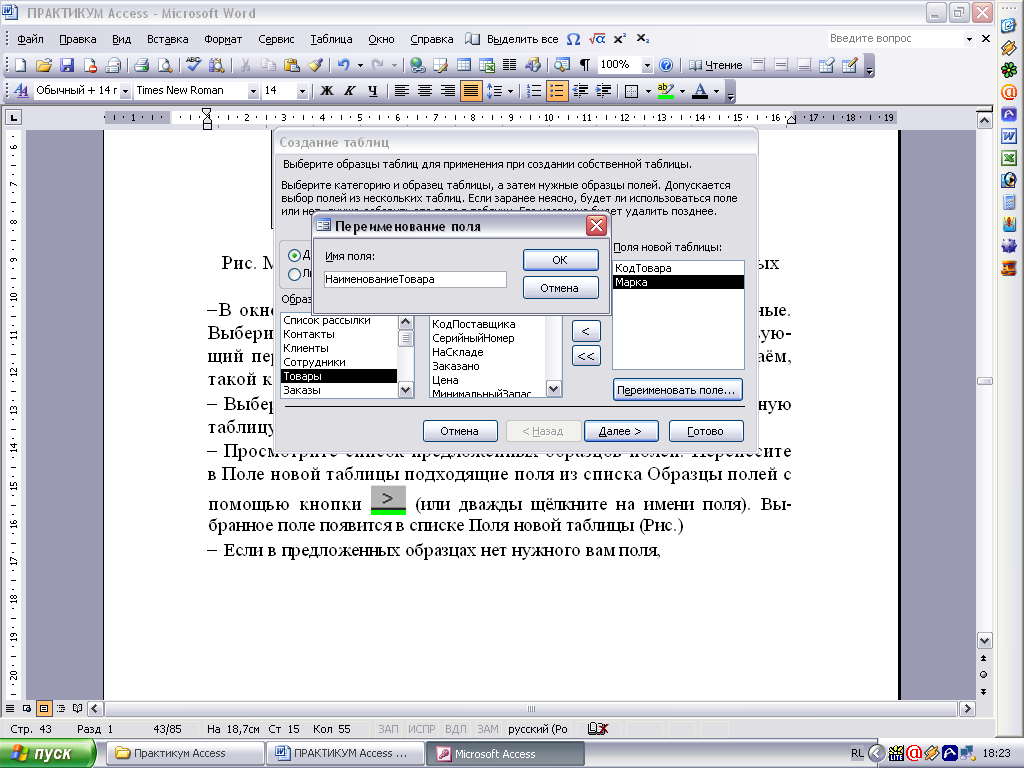The width and height of the screenshot is (1024, 768).
Task: Apply the green text highlight color
Action: point(665,90)
